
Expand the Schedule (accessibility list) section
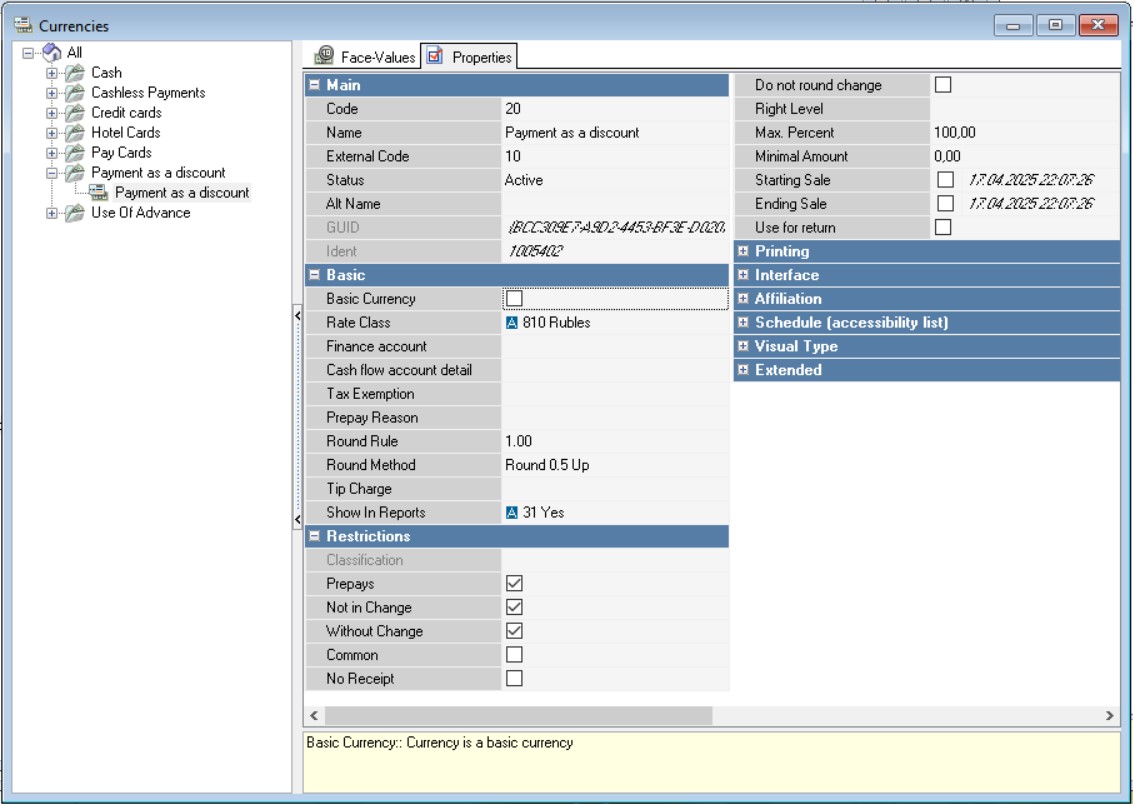click(743, 323)
